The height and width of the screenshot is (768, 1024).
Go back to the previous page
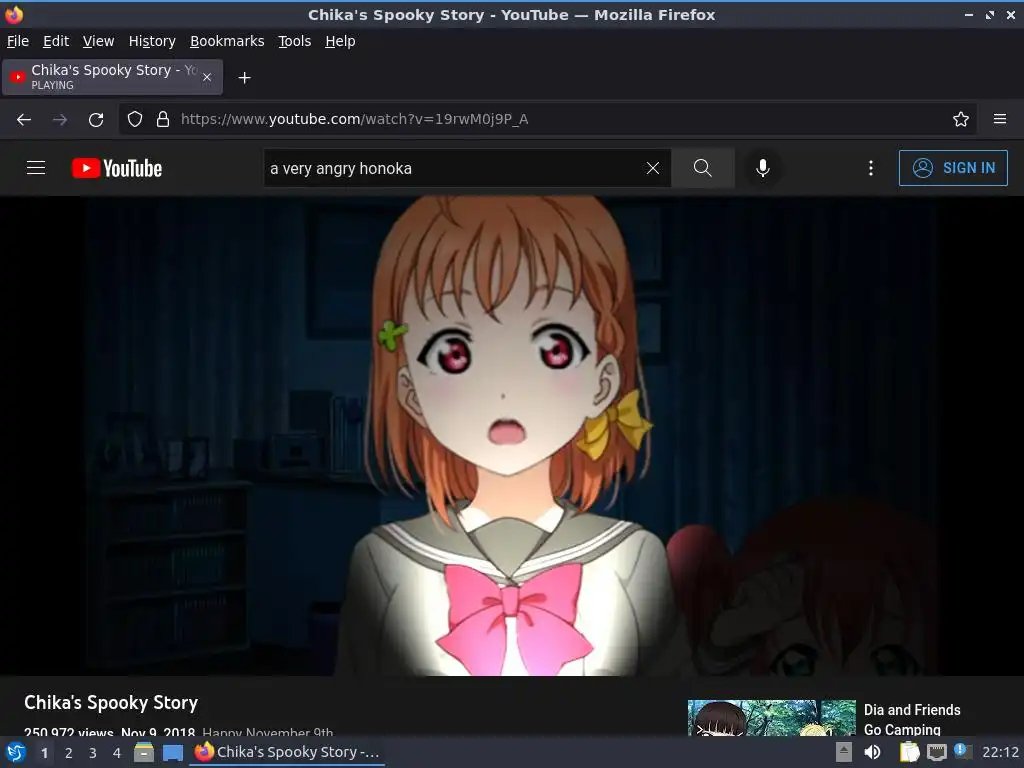[24, 120]
